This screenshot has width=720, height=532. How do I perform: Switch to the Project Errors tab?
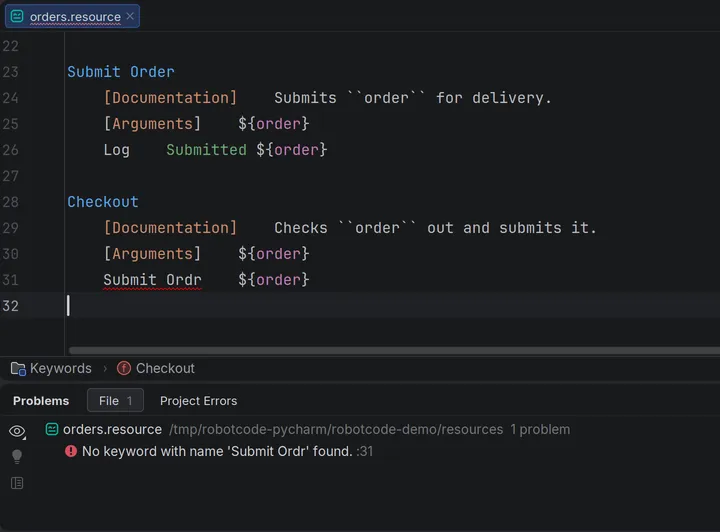(198, 401)
